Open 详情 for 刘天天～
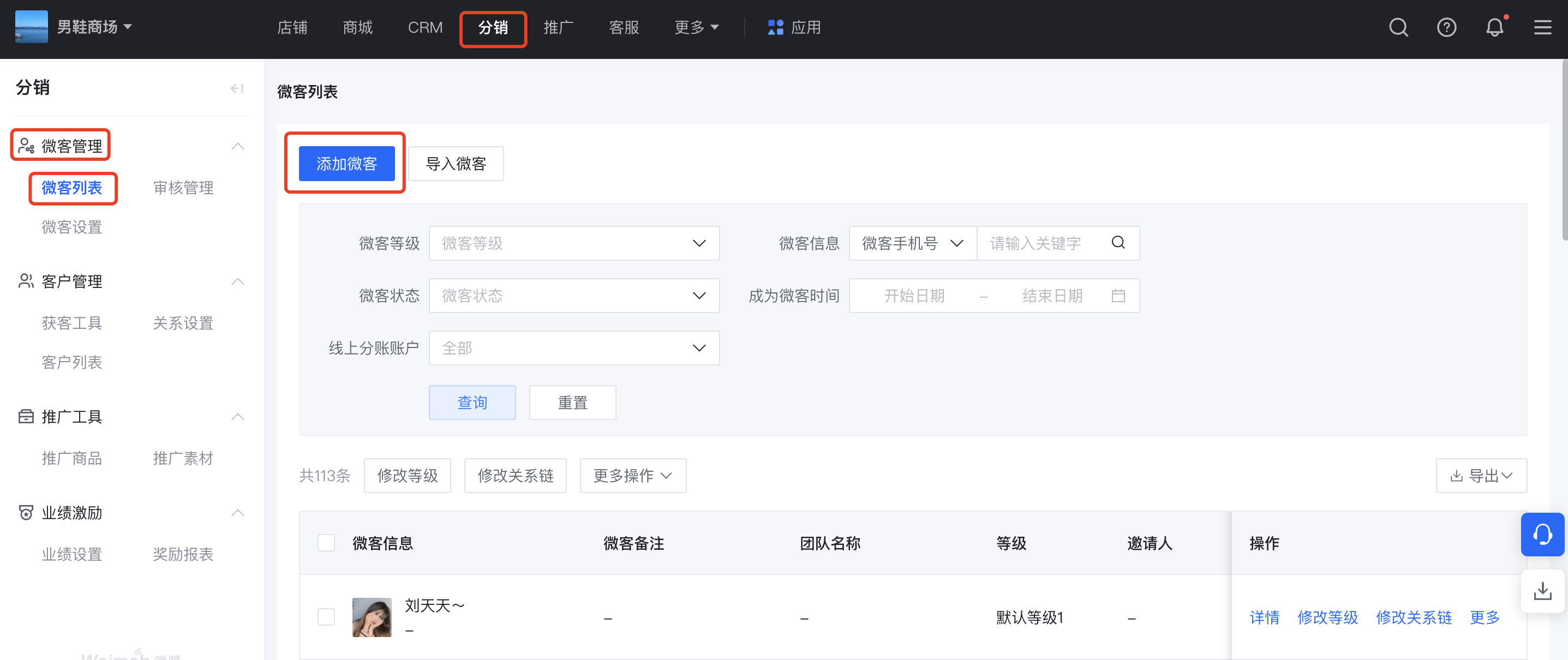The image size is (1568, 660). coord(1264,617)
